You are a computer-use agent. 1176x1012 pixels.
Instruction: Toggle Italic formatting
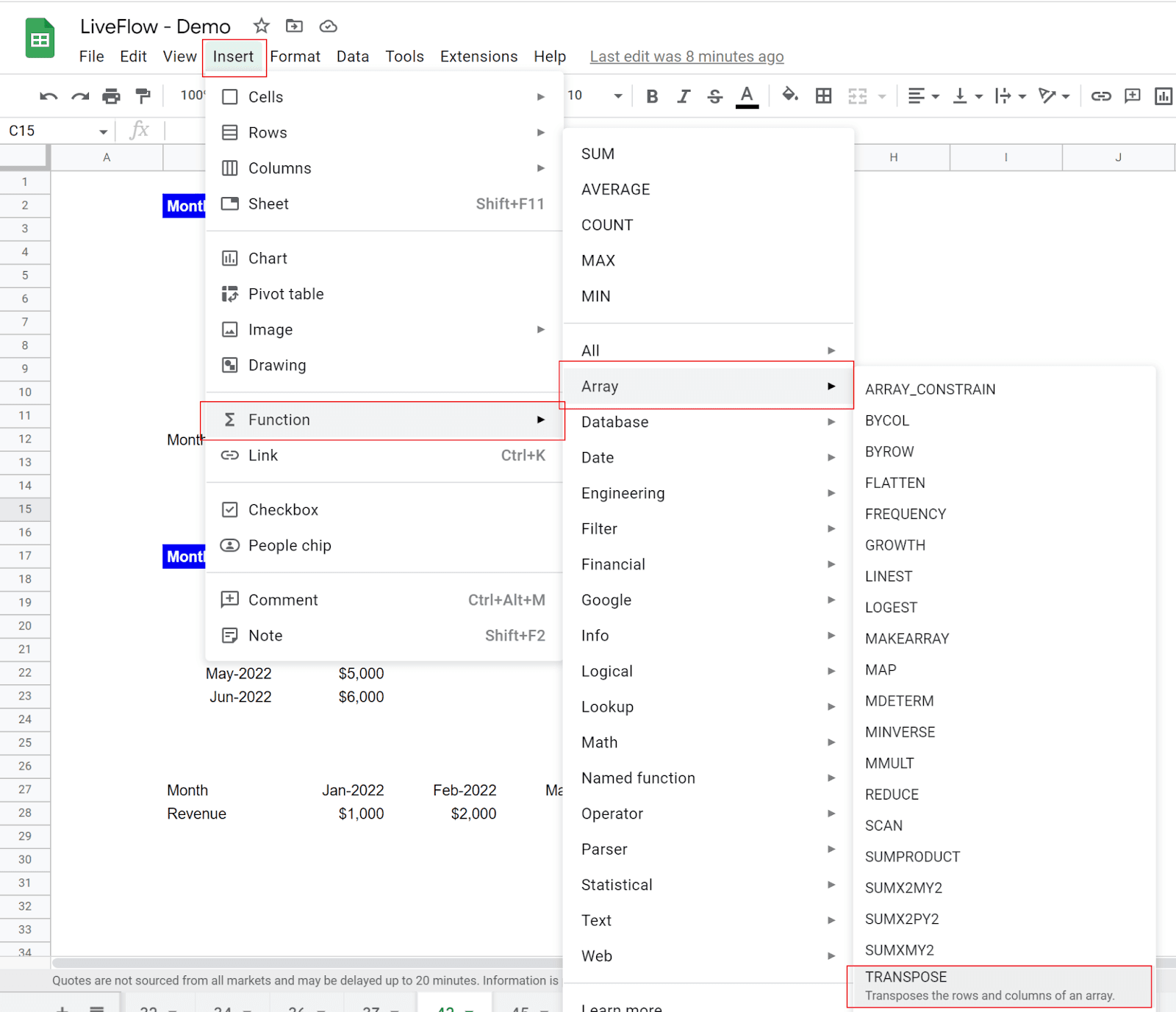coord(684,96)
